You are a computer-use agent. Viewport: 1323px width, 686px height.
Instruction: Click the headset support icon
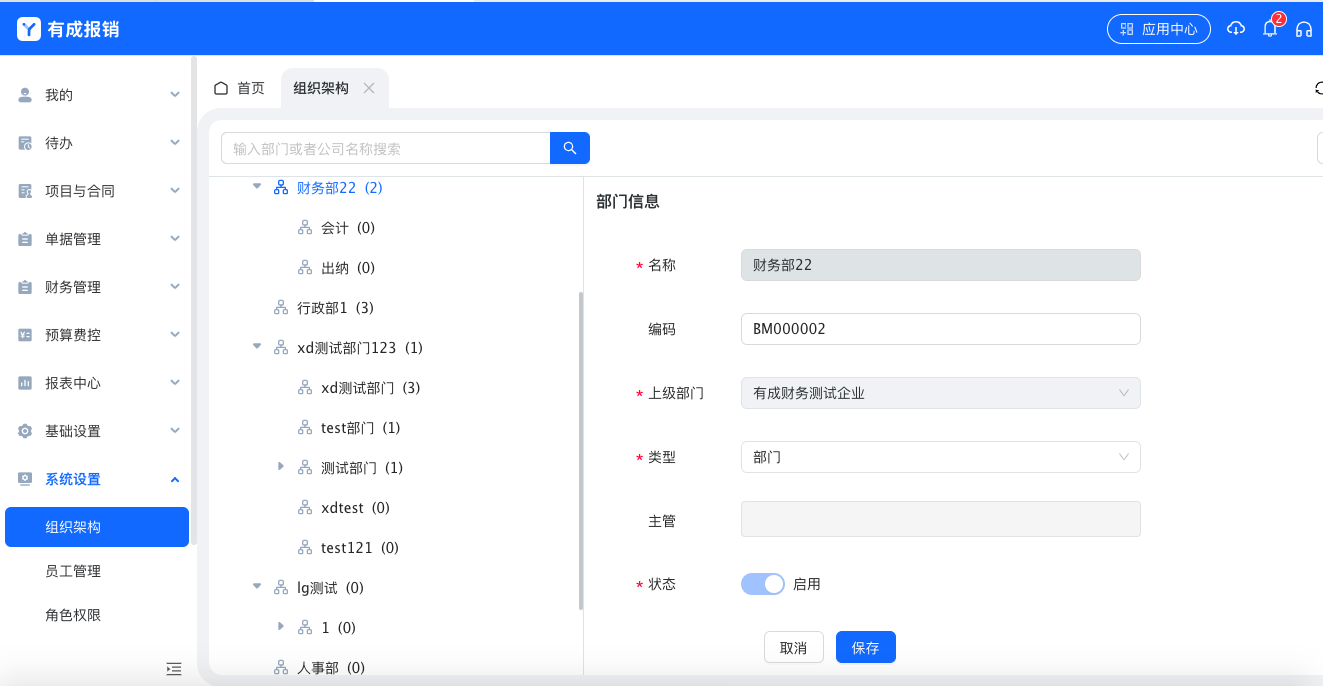coord(1304,29)
